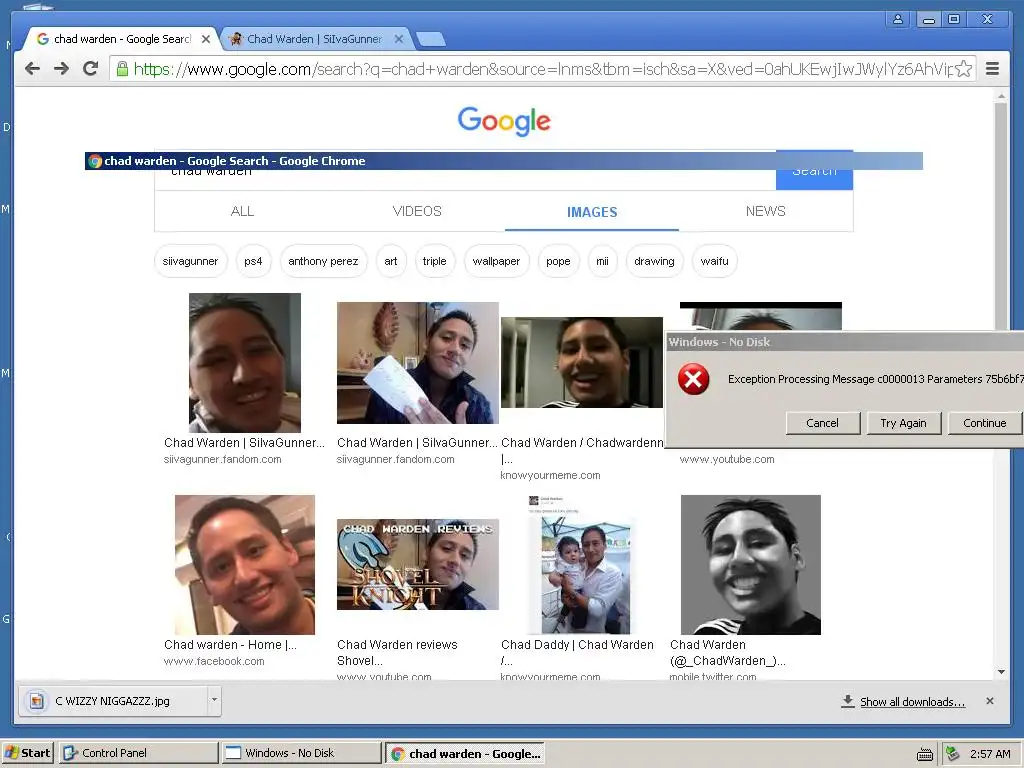Click the green padlock security icon

[122, 69]
